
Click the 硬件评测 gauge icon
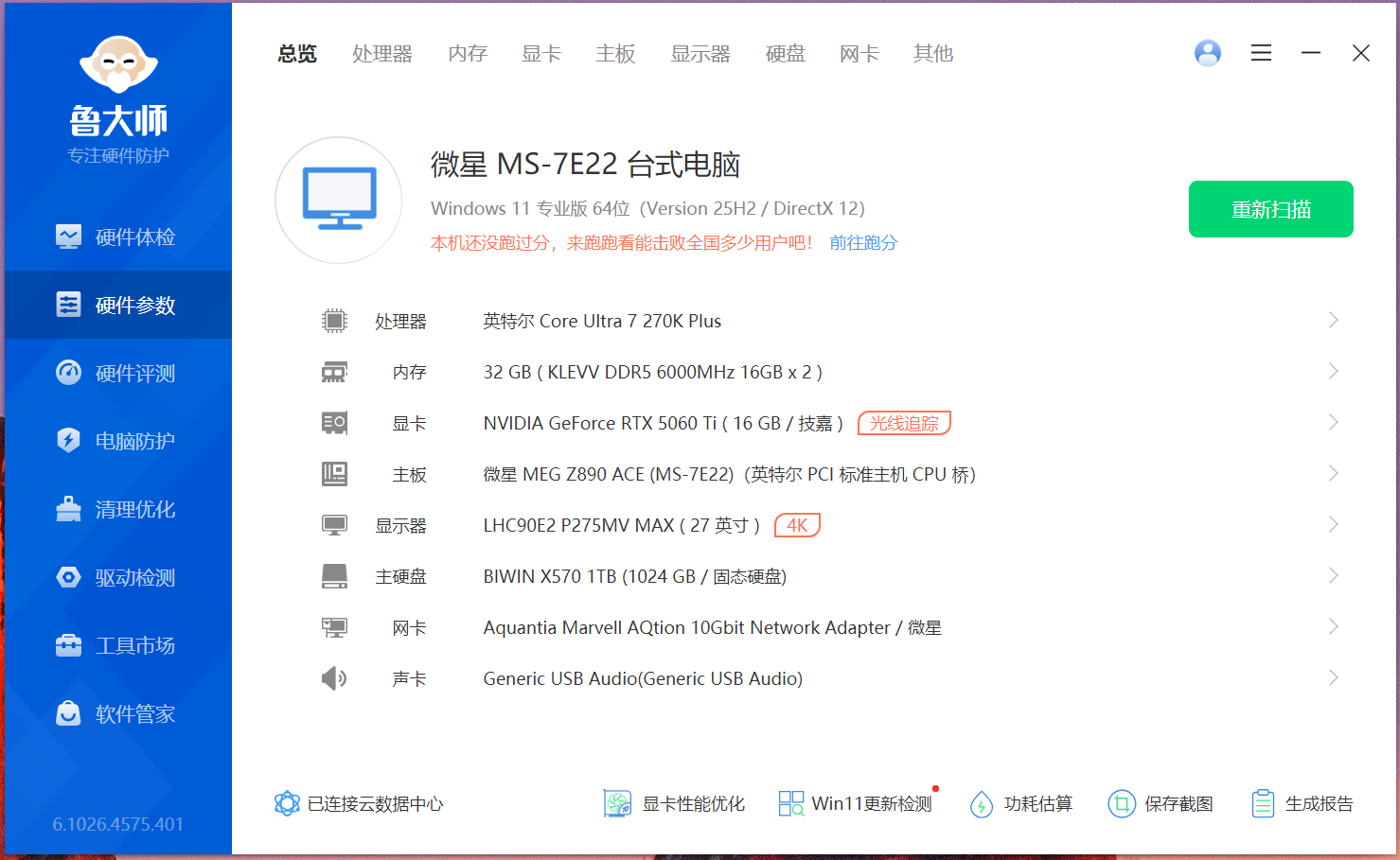click(x=68, y=373)
